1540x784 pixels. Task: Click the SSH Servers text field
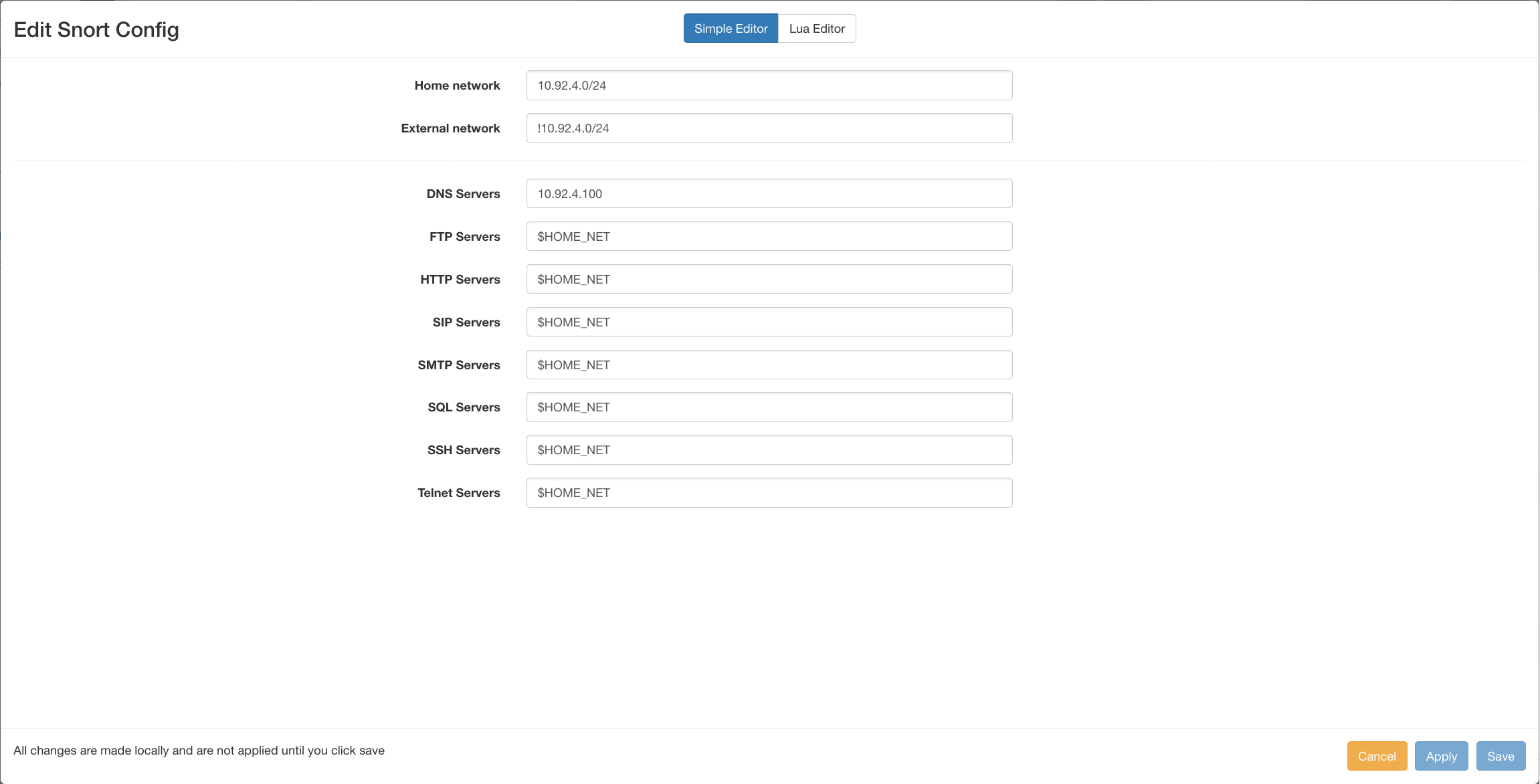[769, 450]
